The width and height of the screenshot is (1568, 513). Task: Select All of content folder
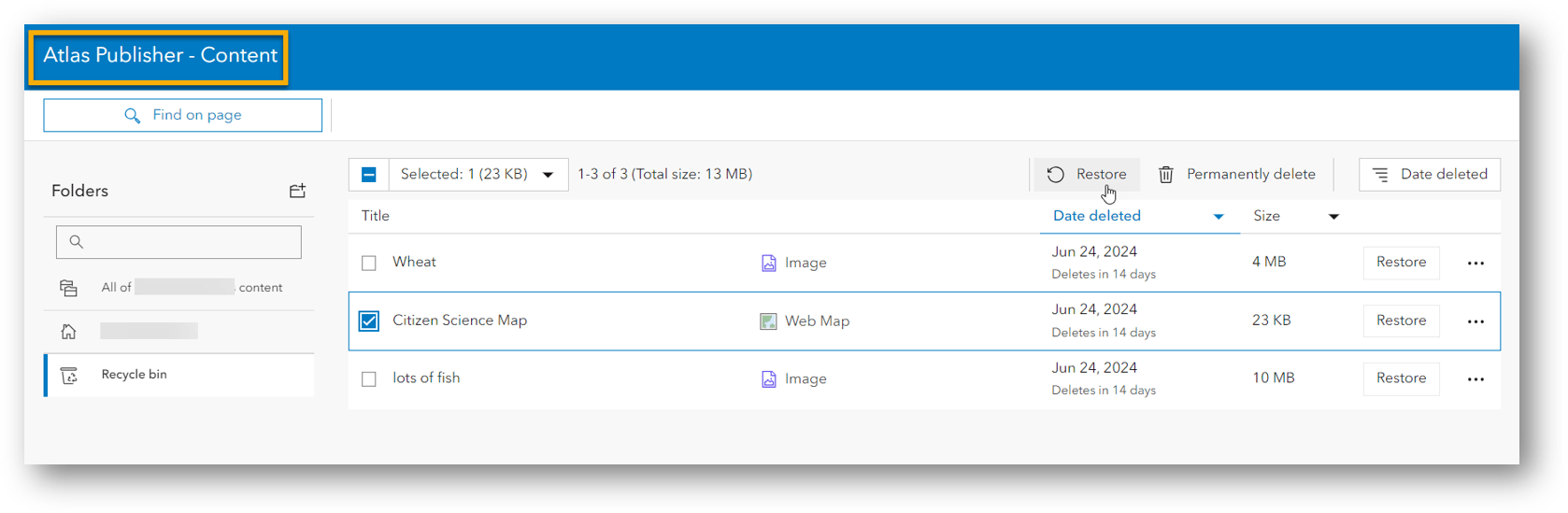(x=178, y=288)
